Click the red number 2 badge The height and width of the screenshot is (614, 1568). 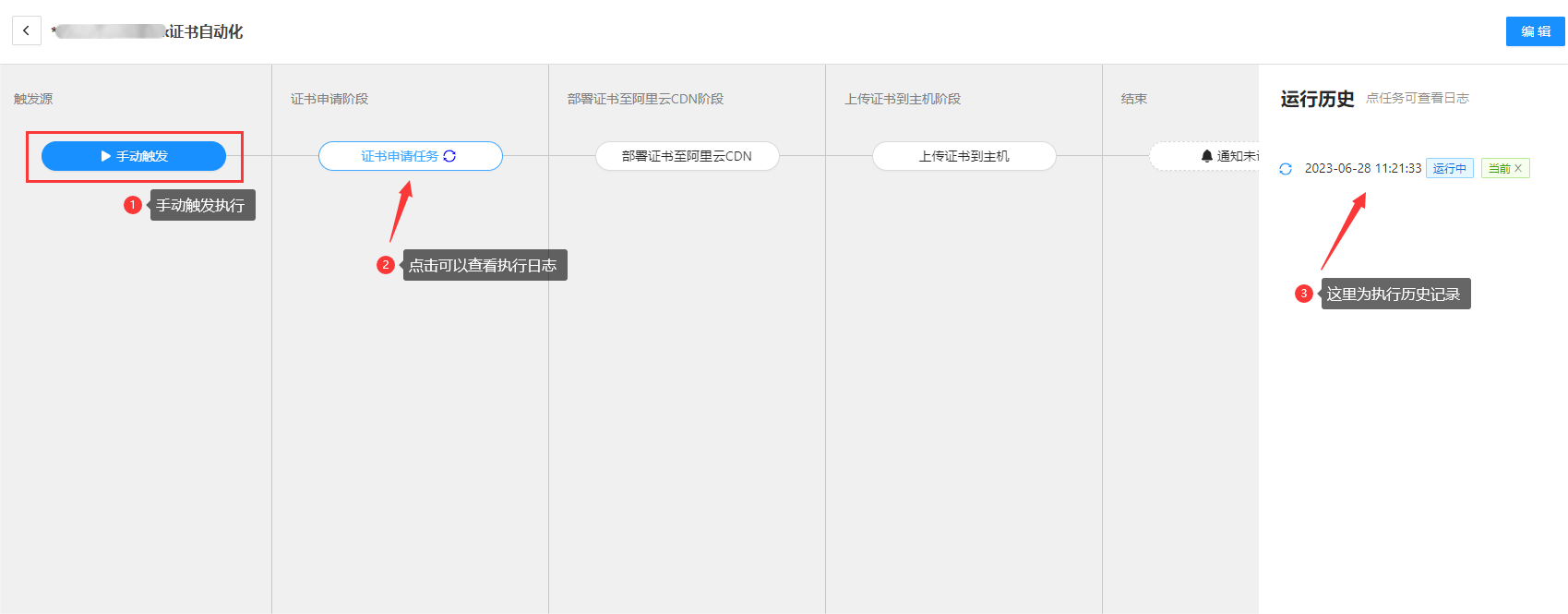[386, 265]
